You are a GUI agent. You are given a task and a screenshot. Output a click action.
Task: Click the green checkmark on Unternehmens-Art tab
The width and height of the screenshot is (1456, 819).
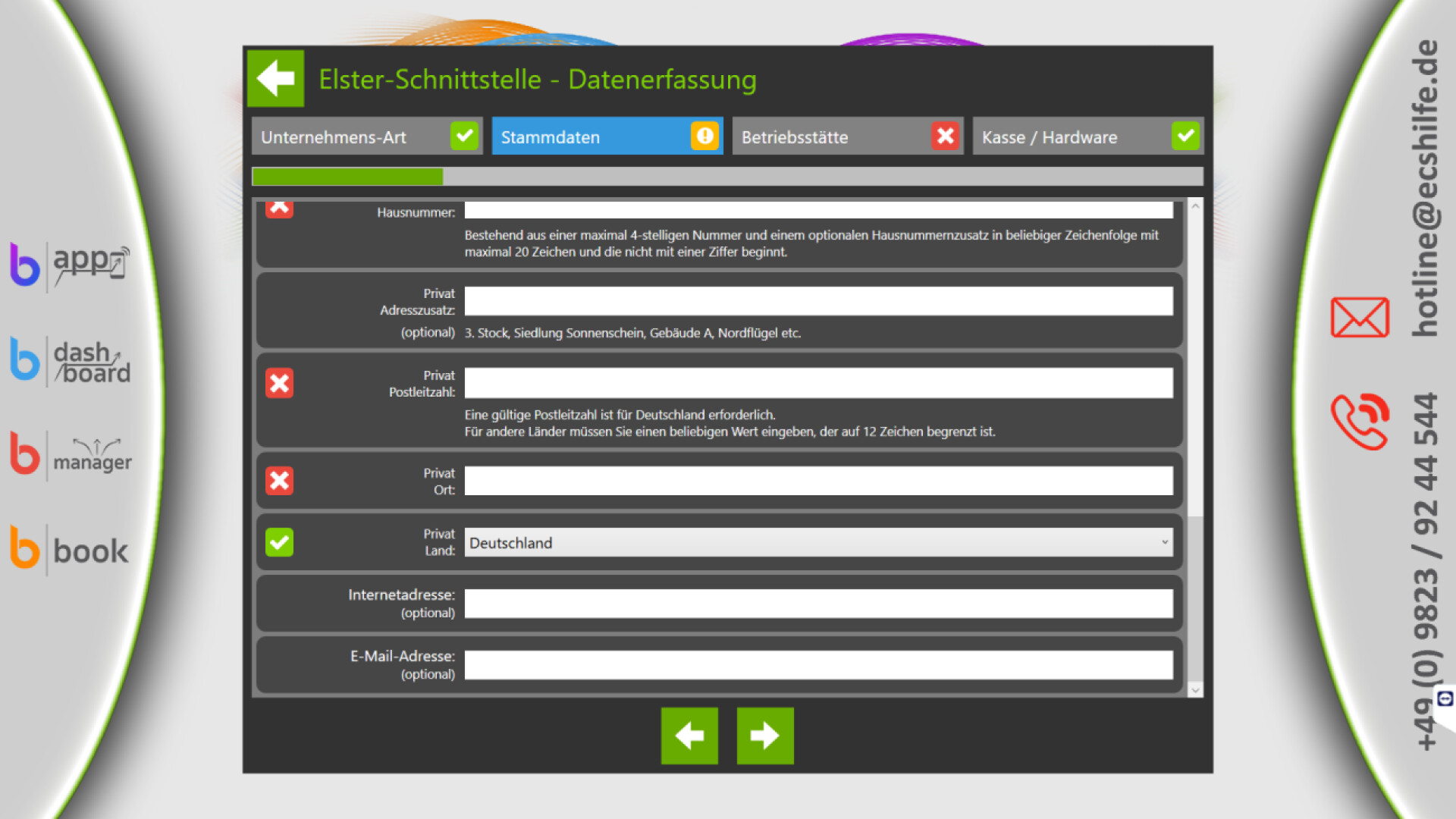(465, 136)
